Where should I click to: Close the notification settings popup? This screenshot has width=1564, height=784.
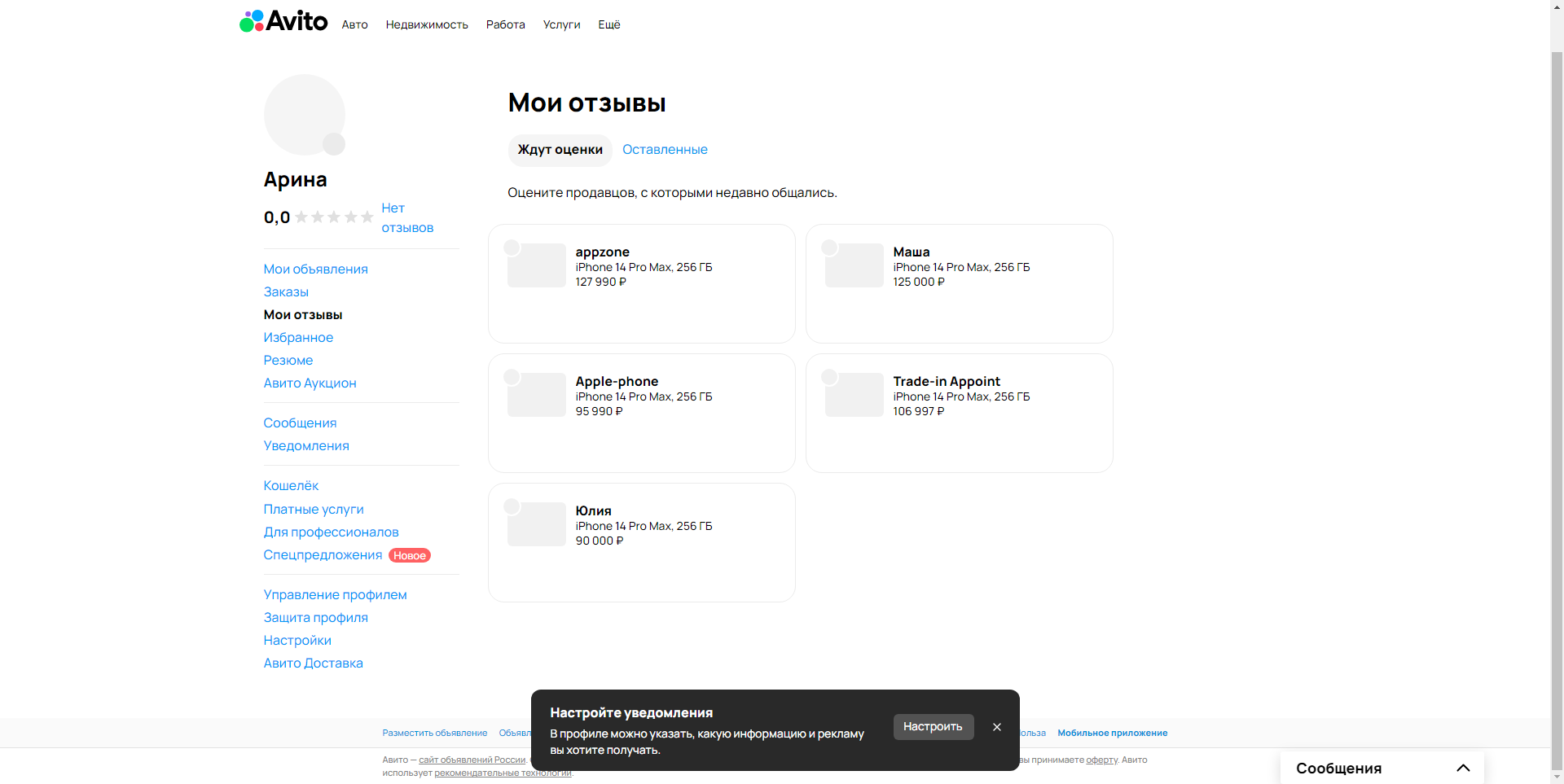point(997,727)
